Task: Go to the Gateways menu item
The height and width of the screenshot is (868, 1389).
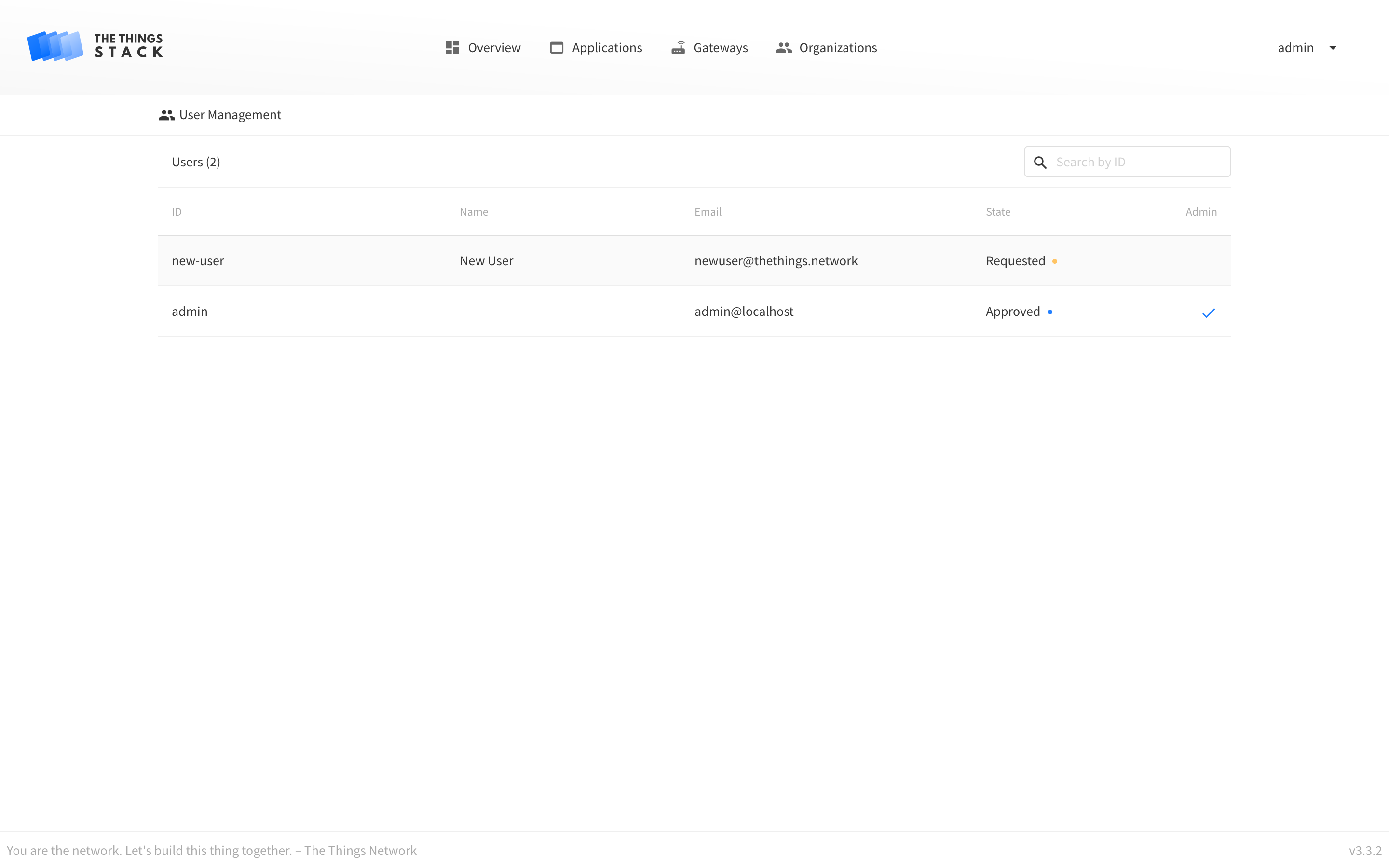Action: click(x=721, y=48)
